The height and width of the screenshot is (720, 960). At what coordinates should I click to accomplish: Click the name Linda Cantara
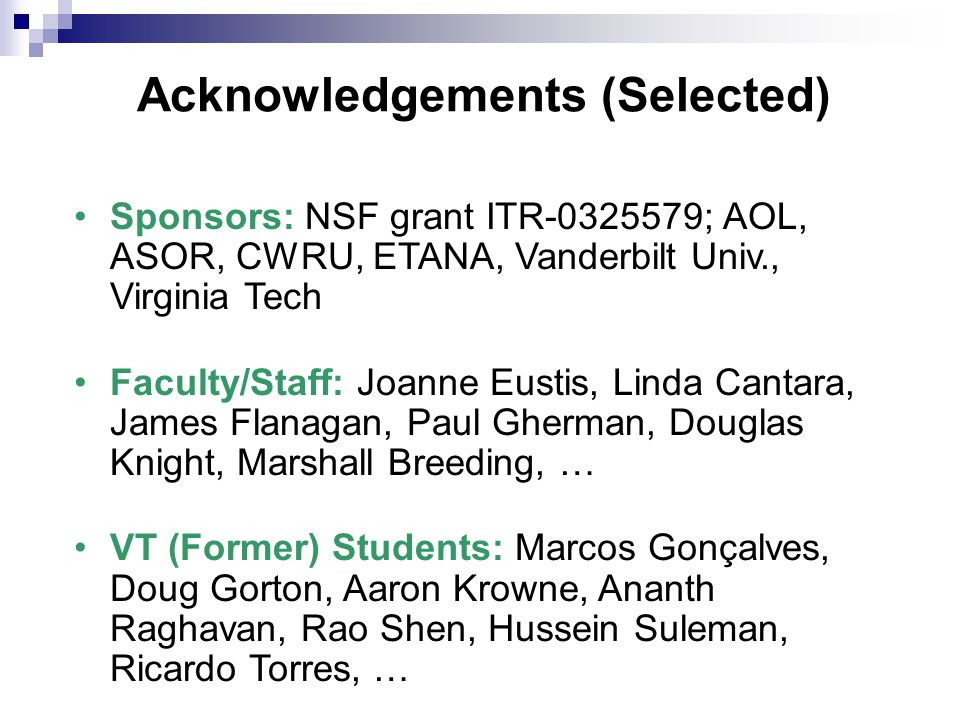pyautogui.click(x=728, y=383)
